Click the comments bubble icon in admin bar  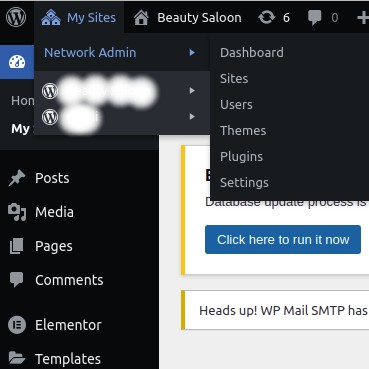[x=314, y=18]
